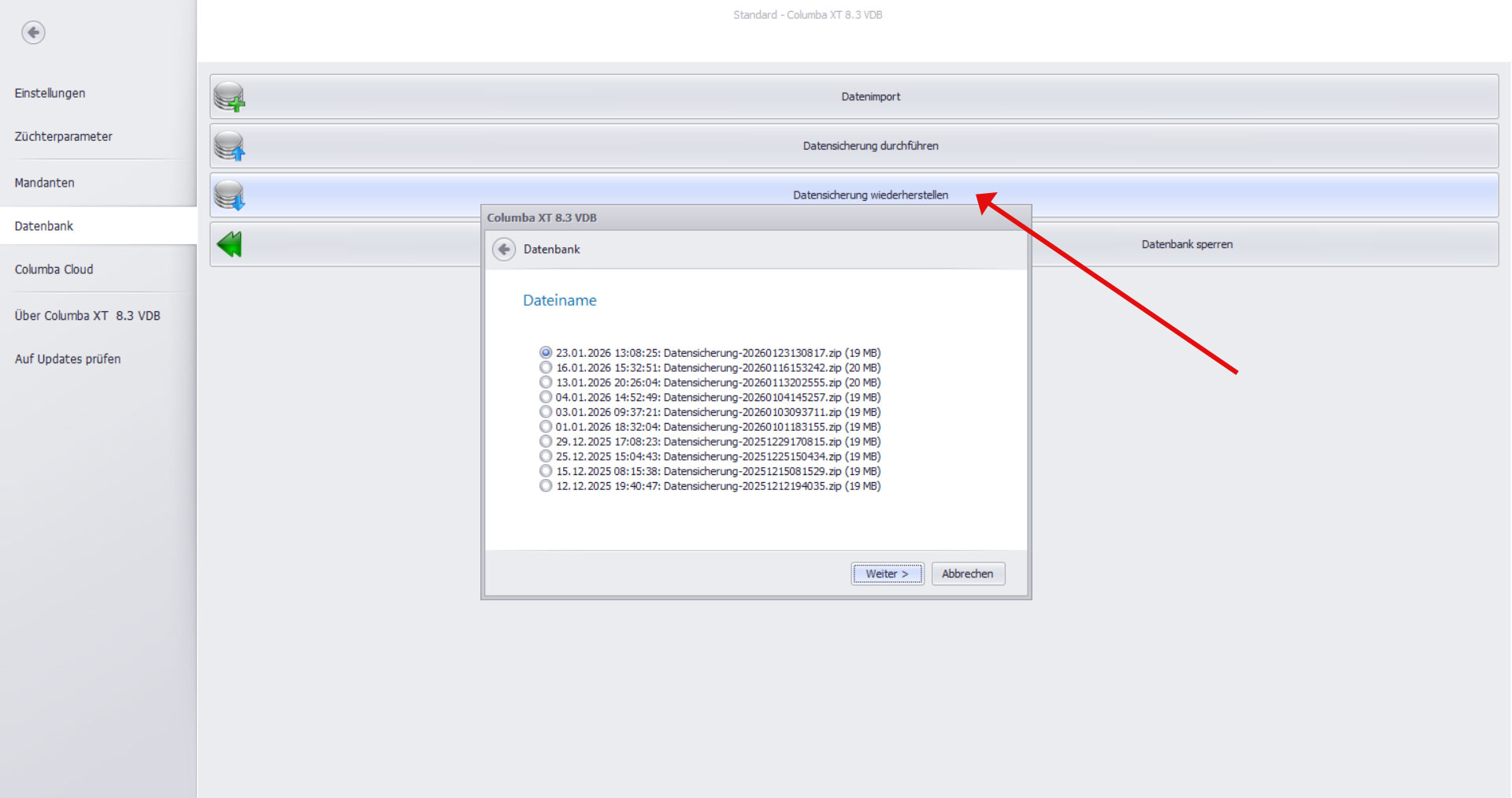Click the restore database download icon

pyautogui.click(x=229, y=195)
